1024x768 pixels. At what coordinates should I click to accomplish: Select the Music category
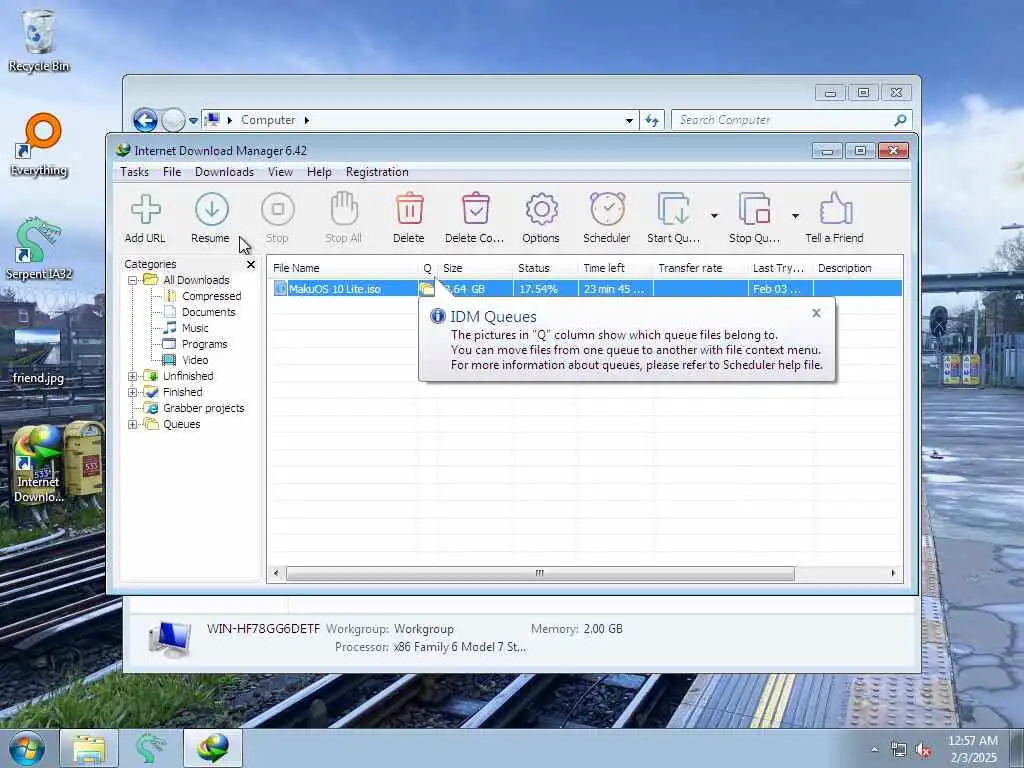click(195, 328)
